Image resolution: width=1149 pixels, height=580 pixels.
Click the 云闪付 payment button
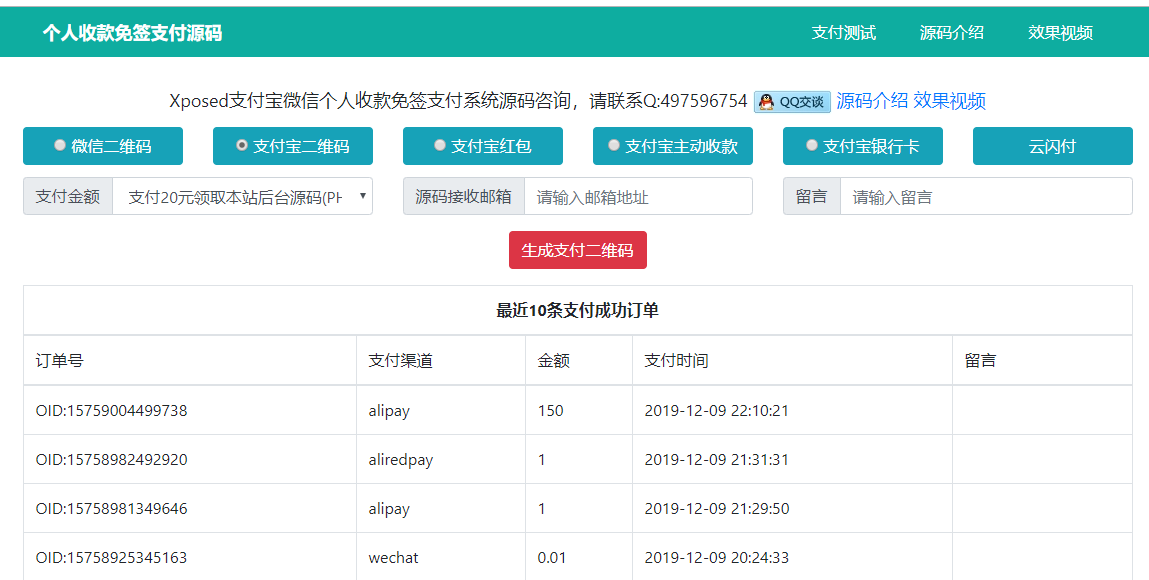pyautogui.click(x=1052, y=146)
